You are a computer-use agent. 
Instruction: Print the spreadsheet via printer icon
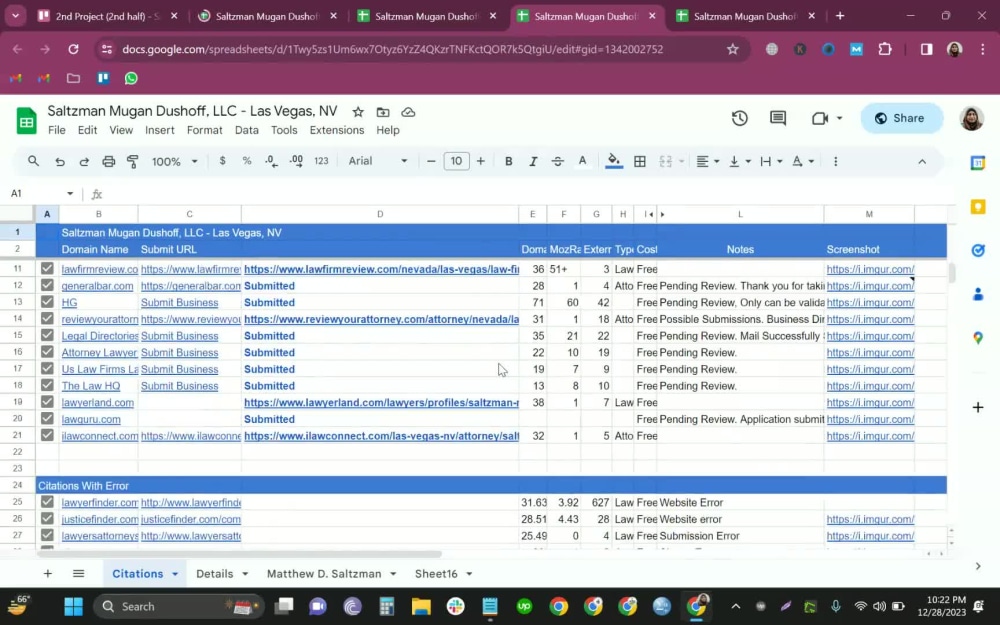[108, 161]
